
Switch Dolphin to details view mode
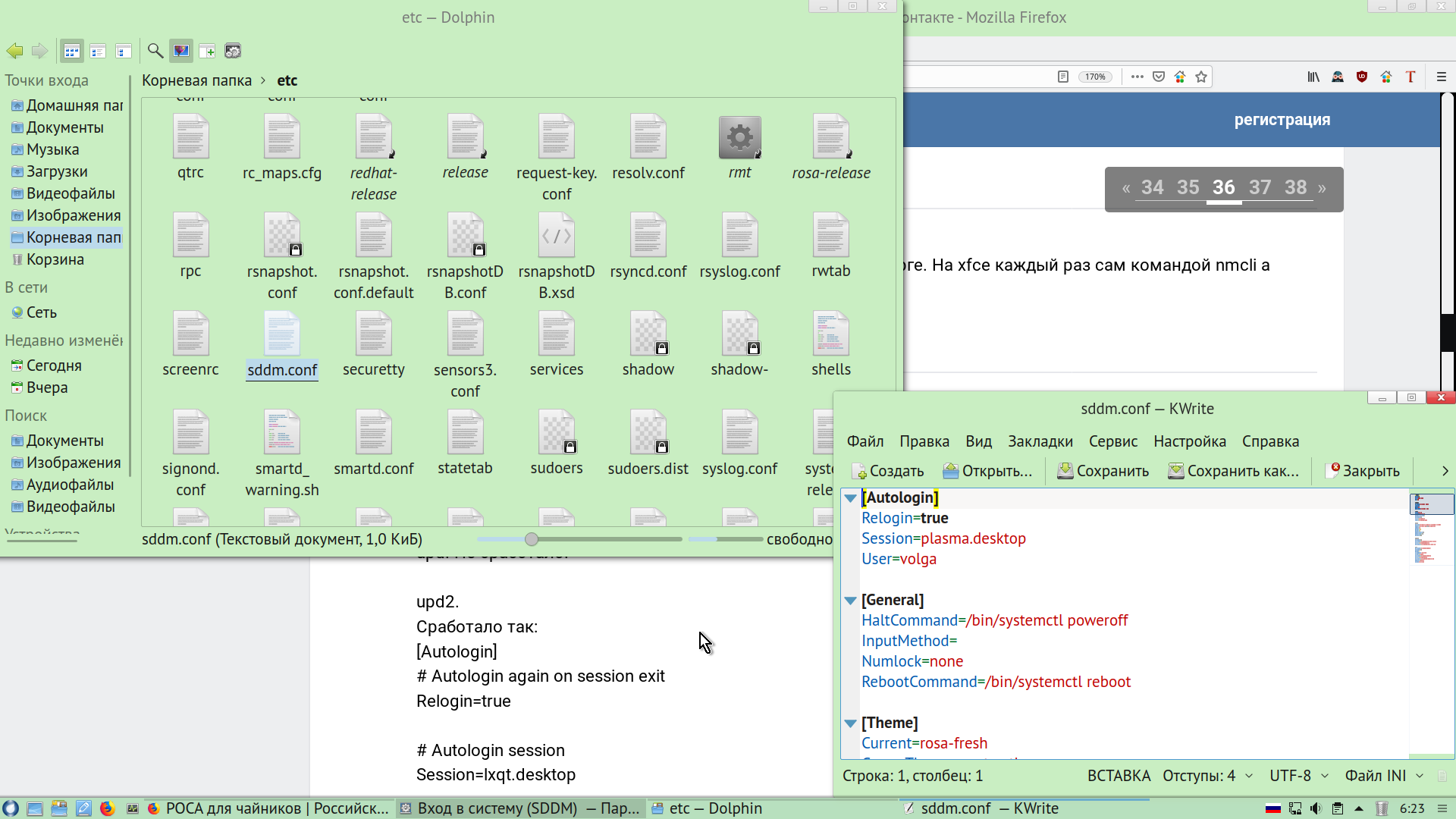[124, 51]
